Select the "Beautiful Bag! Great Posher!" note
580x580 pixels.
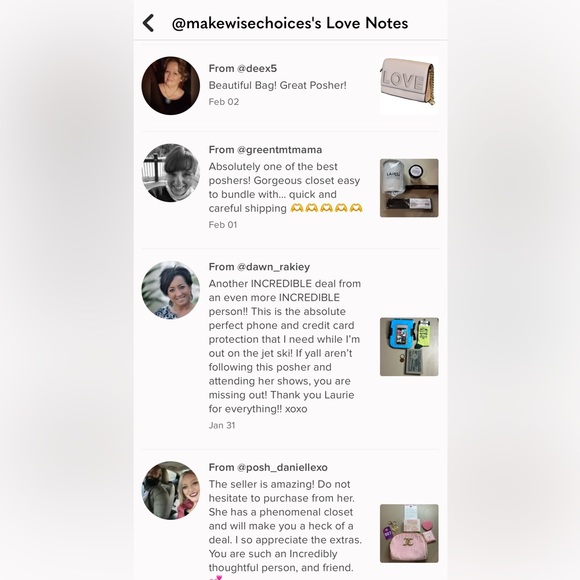277,85
